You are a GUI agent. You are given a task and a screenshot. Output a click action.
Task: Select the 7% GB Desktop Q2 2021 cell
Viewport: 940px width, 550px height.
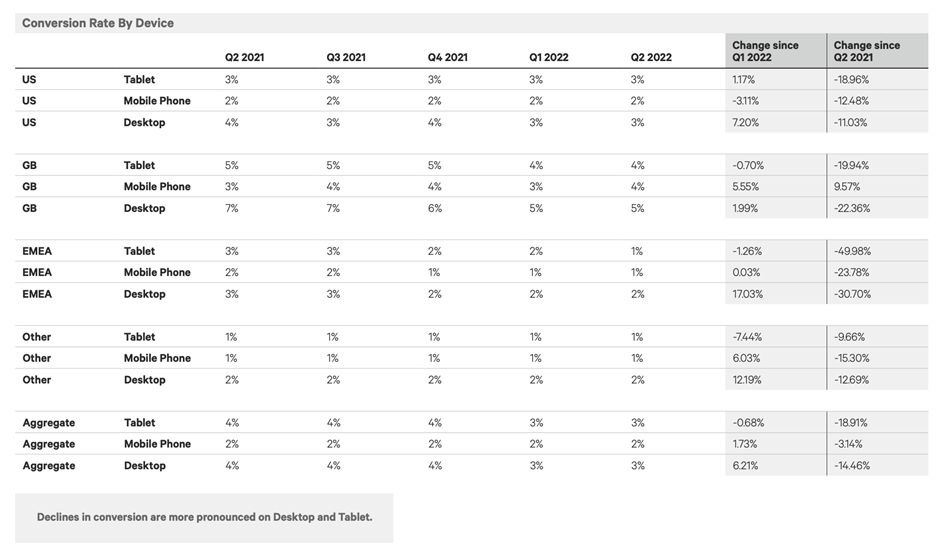tap(231, 208)
